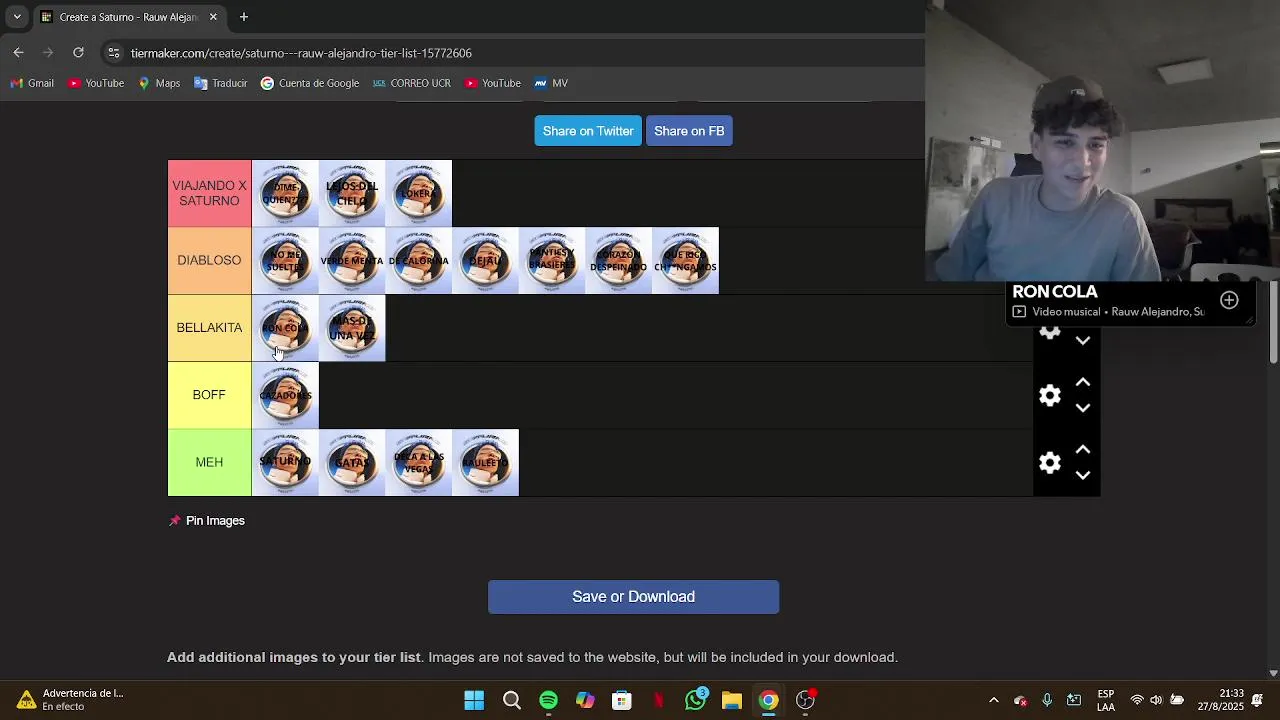
Task: Open Spotify from the taskbar
Action: click(x=548, y=700)
